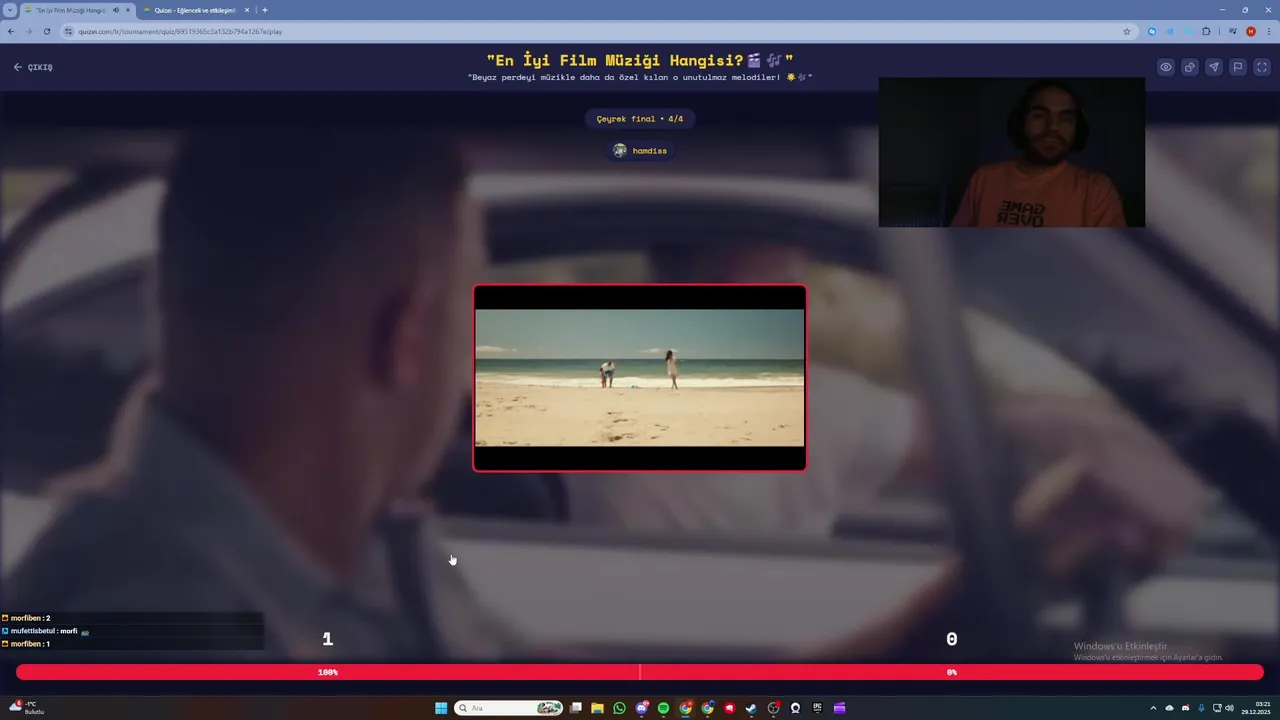Click the 100% red vote progress bar
The width and height of the screenshot is (1280, 720).
(328, 672)
